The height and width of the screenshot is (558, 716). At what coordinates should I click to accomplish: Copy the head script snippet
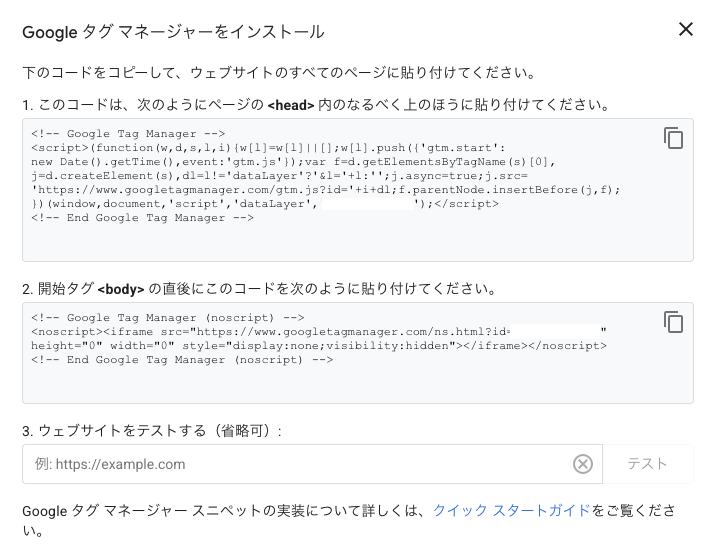pyautogui.click(x=674, y=139)
